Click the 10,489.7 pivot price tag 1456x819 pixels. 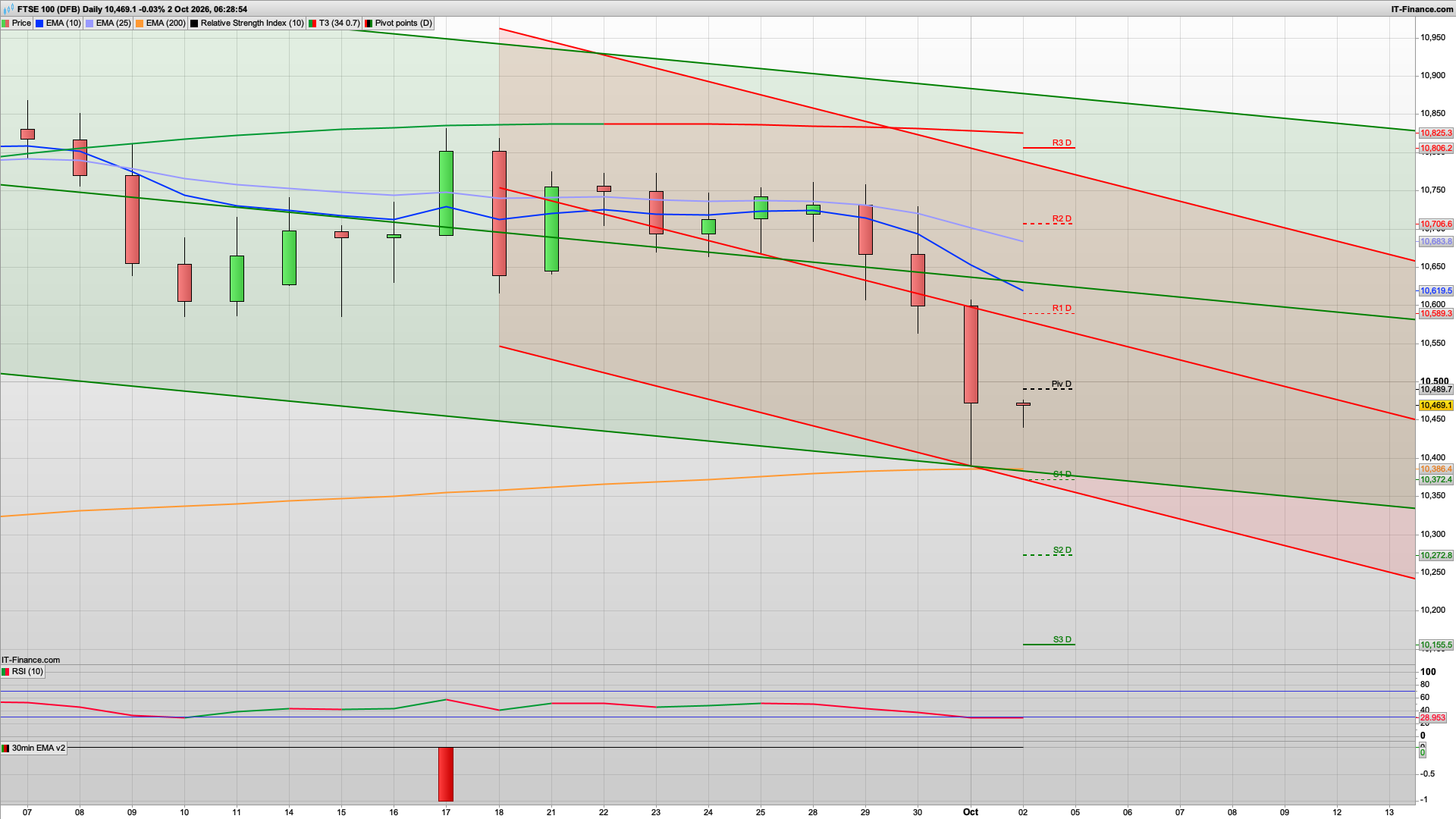(x=1436, y=389)
